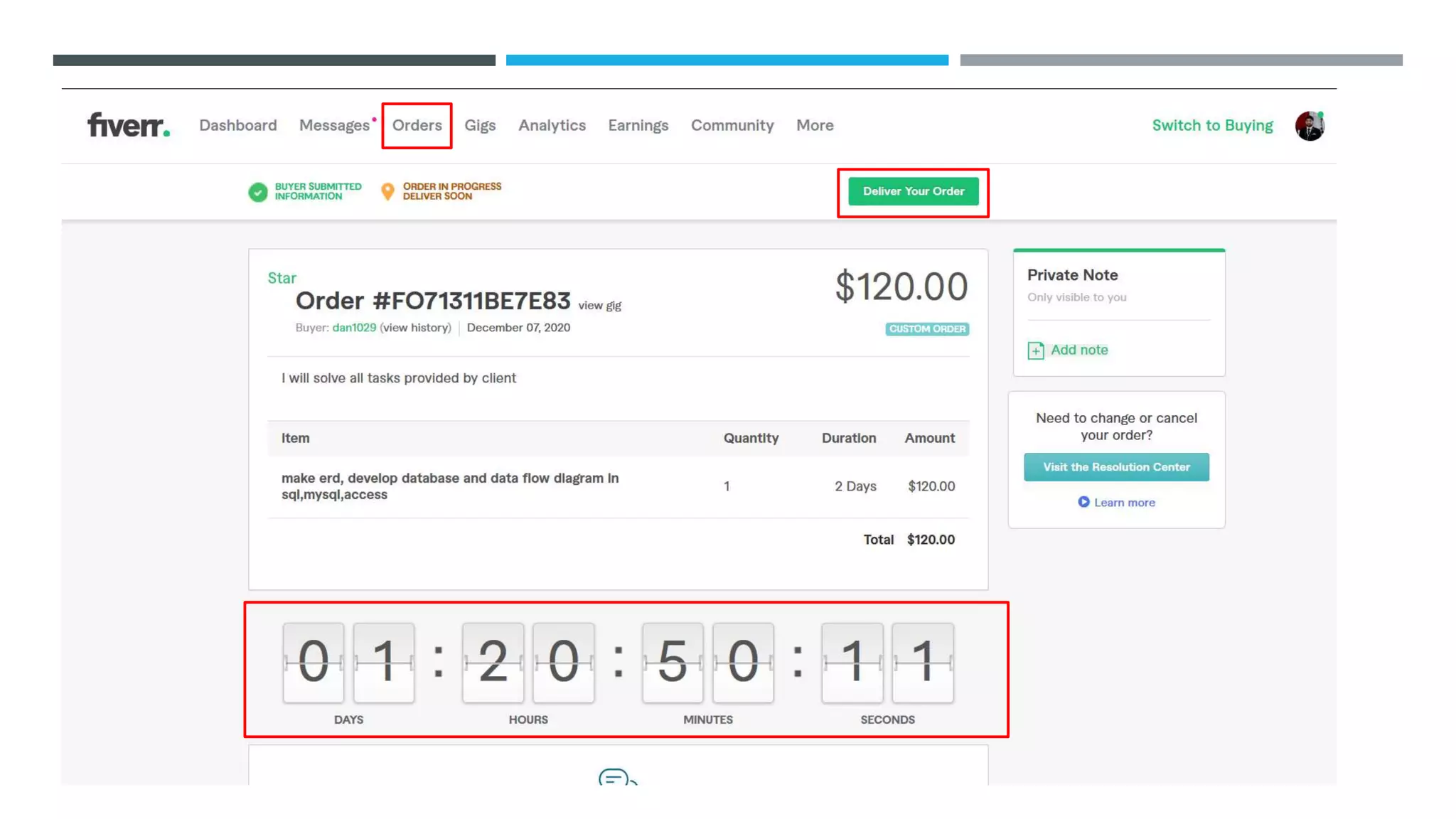The height and width of the screenshot is (819, 1456).
Task: Click the order in progress pin icon
Action: click(x=387, y=191)
